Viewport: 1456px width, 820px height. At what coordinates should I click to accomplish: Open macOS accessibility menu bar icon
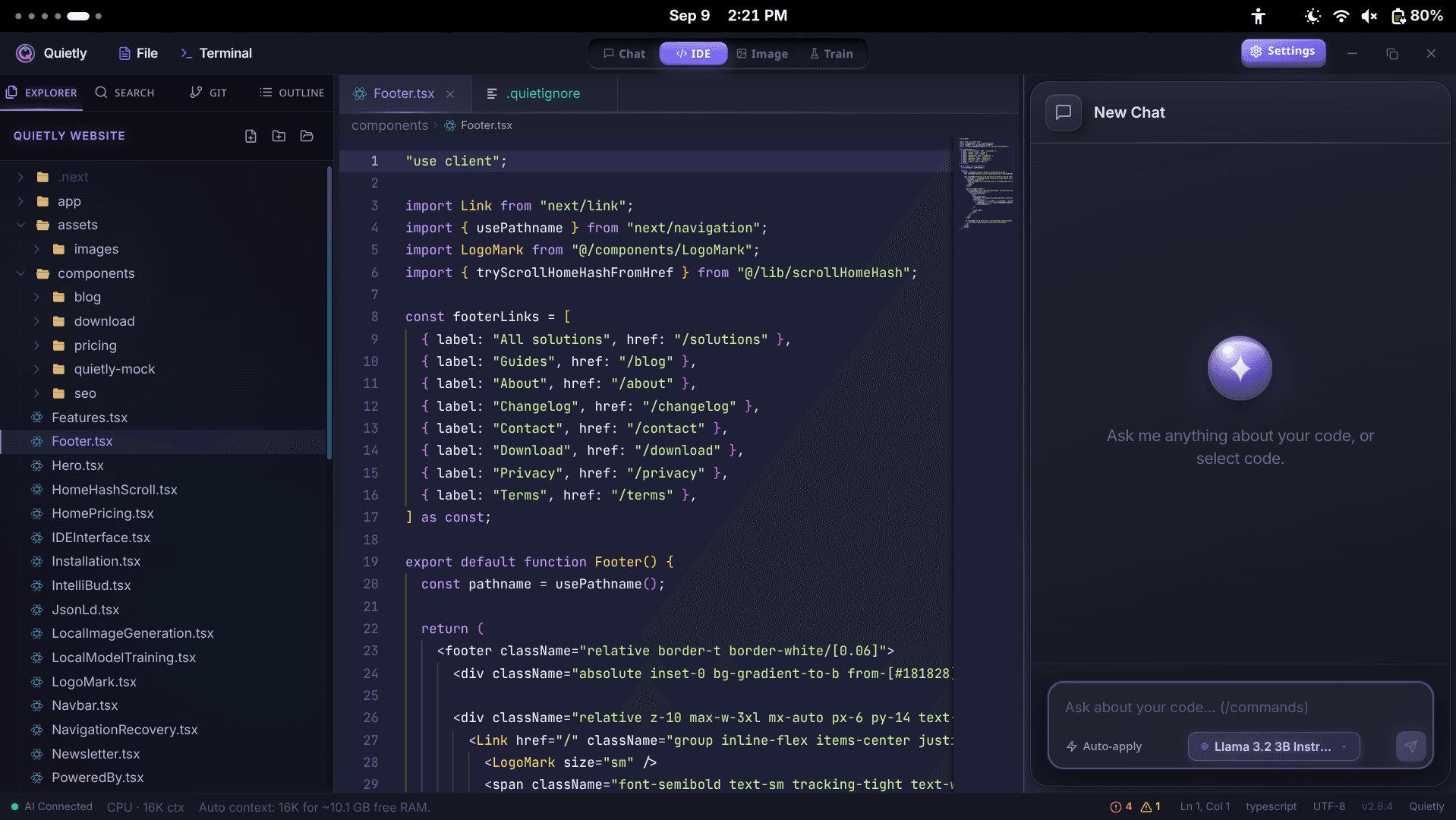click(1258, 16)
